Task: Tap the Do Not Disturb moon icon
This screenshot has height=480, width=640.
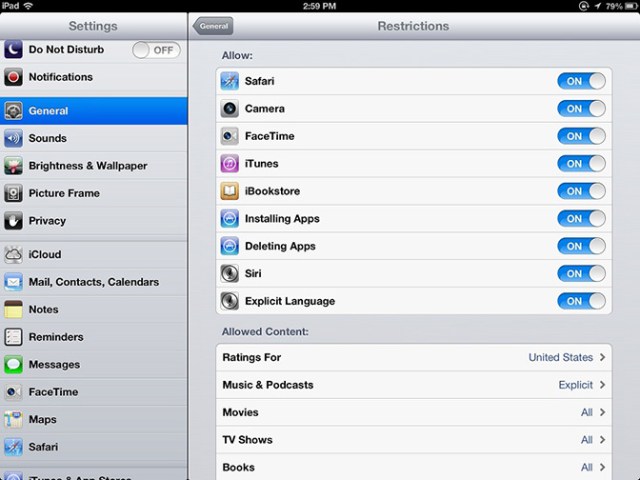Action: [13, 50]
